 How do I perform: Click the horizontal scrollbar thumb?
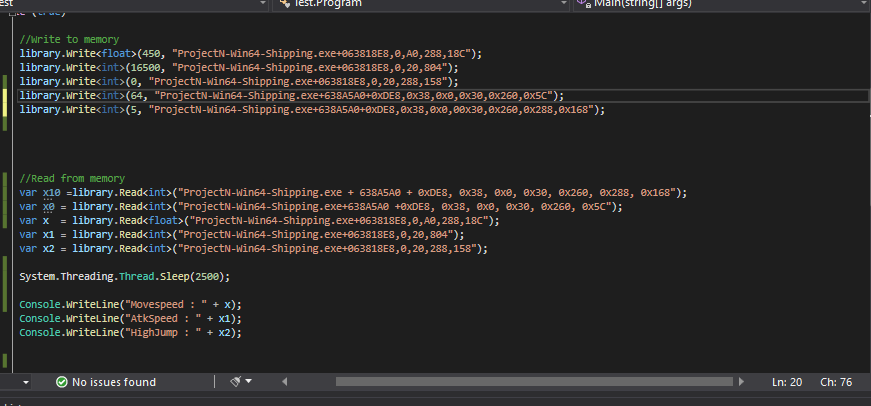534,382
